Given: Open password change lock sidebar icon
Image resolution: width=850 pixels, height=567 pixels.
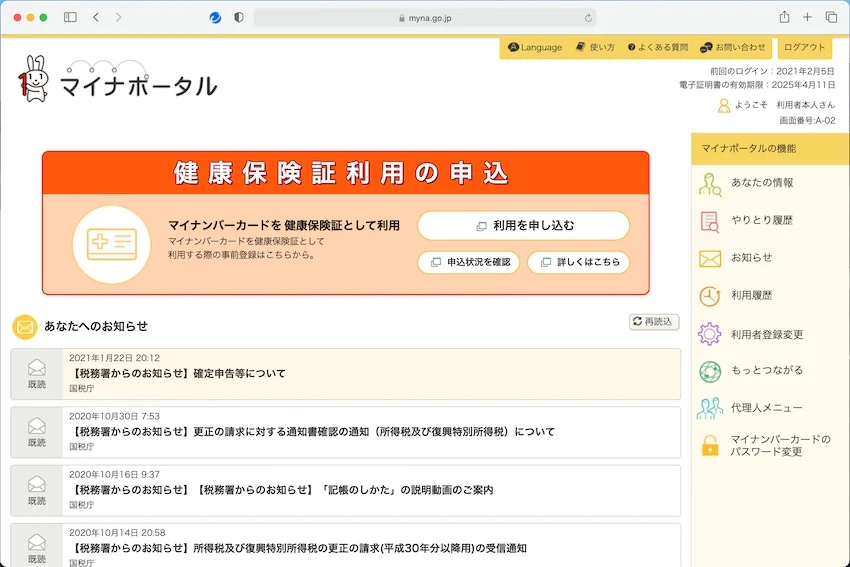Looking at the screenshot, I should point(710,446).
